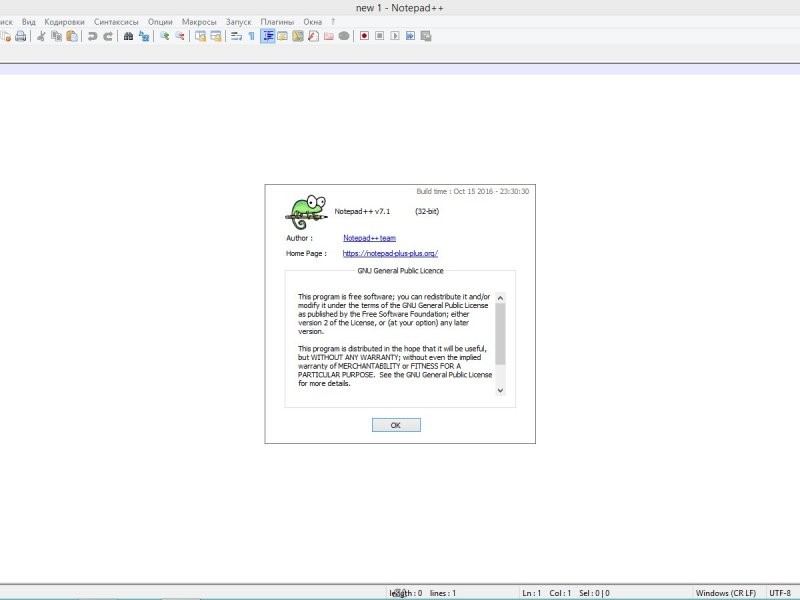Open the Folder as Workspace icon
Image resolution: width=800 pixels, height=600 pixels.
point(329,36)
